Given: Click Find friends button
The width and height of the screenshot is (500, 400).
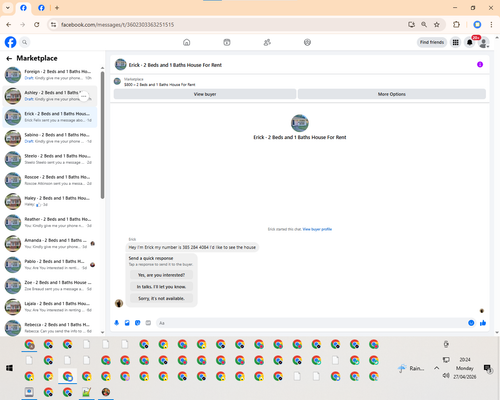Looking at the screenshot, I should point(432,42).
